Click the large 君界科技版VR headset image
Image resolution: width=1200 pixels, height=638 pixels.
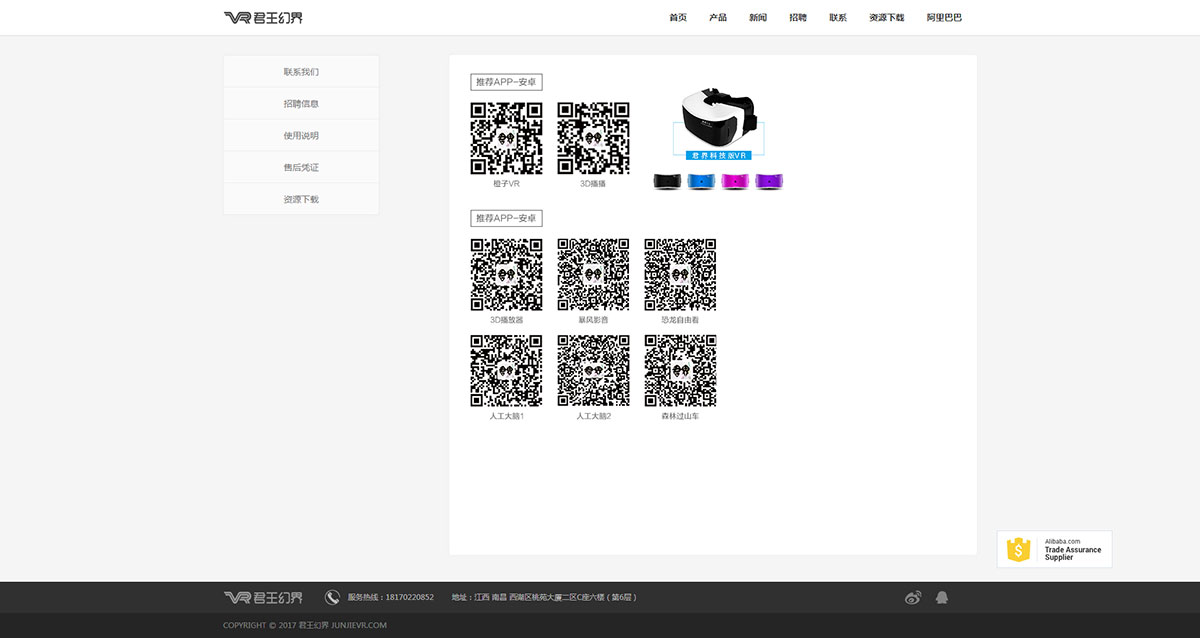(719, 123)
